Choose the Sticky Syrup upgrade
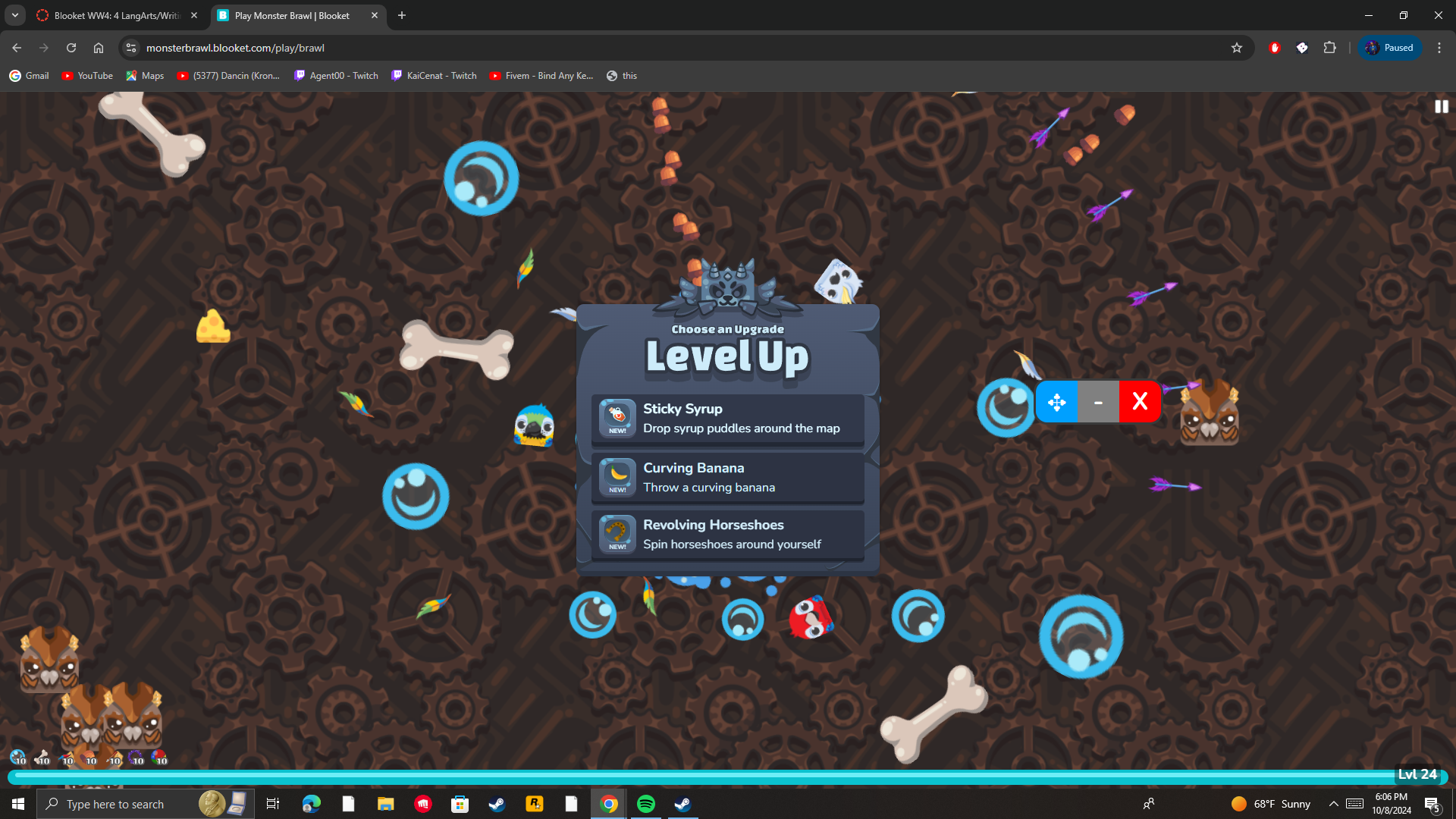 coord(728,419)
